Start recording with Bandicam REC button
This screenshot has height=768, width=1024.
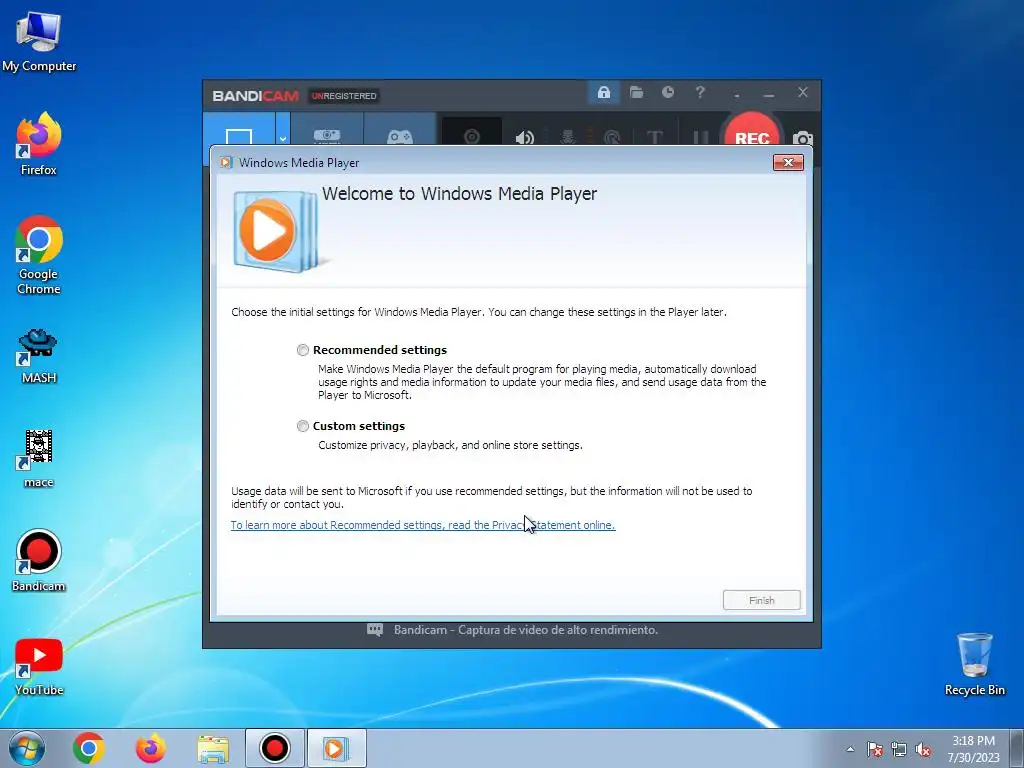coord(752,133)
